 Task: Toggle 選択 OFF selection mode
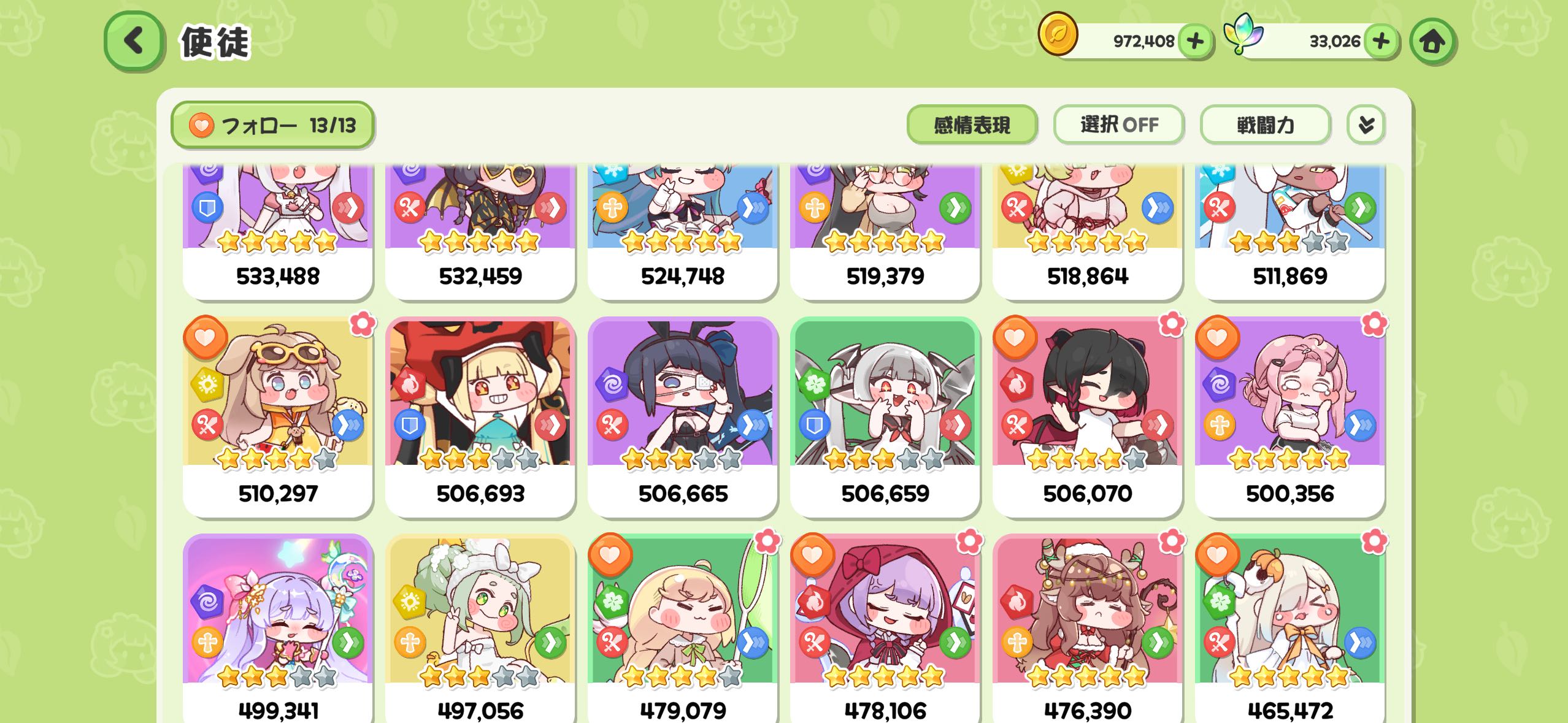point(1119,125)
